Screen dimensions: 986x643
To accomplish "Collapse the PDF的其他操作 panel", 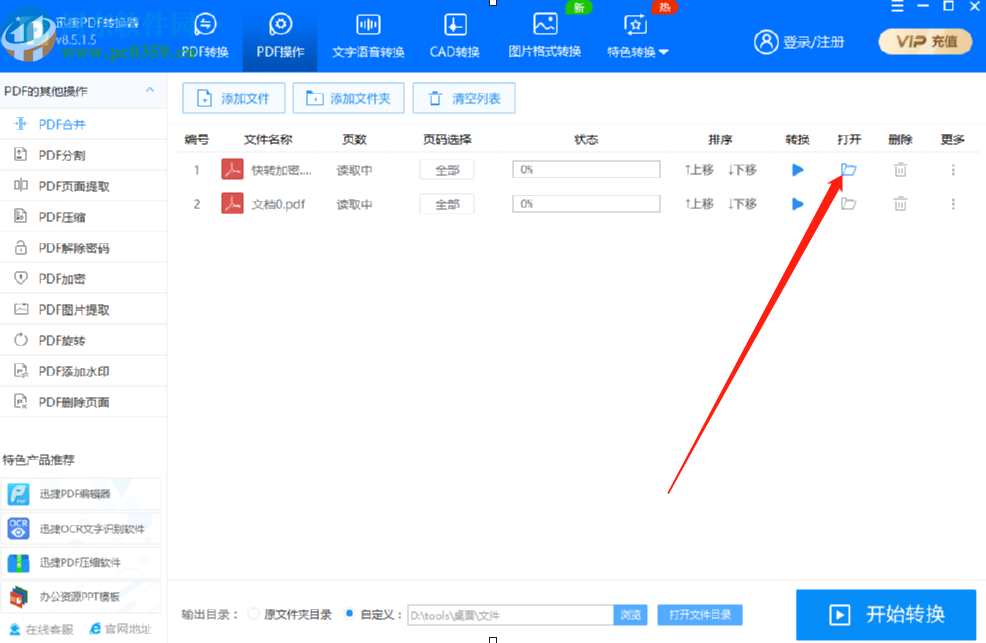I will [x=152, y=90].
